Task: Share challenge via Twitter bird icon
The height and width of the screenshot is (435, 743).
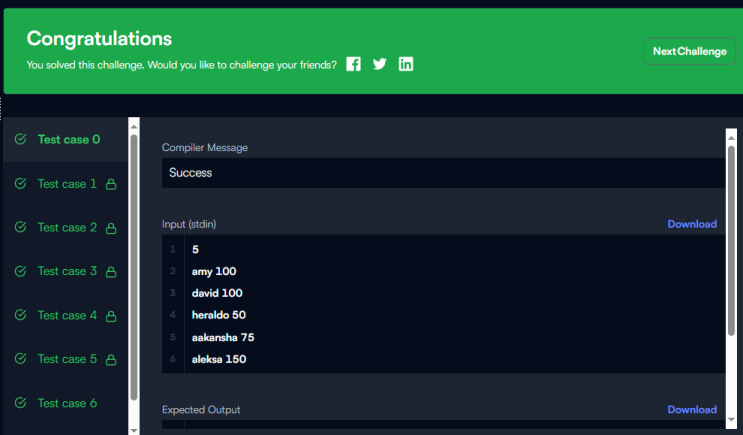Action: pos(379,64)
